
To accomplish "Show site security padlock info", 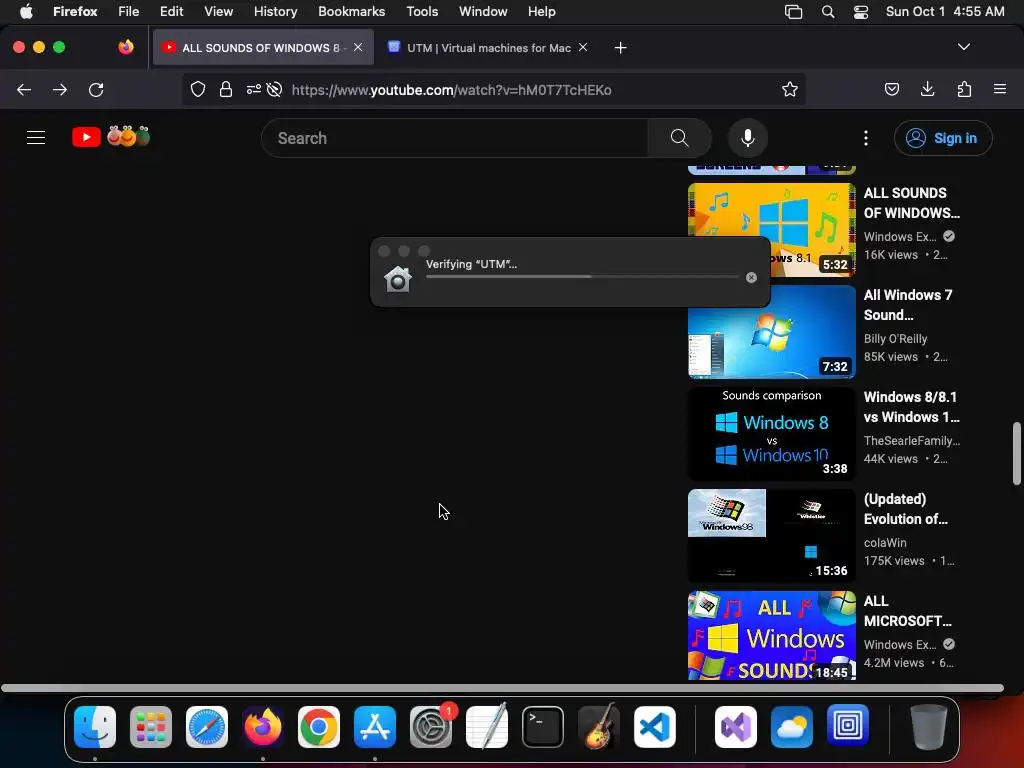I will [226, 89].
